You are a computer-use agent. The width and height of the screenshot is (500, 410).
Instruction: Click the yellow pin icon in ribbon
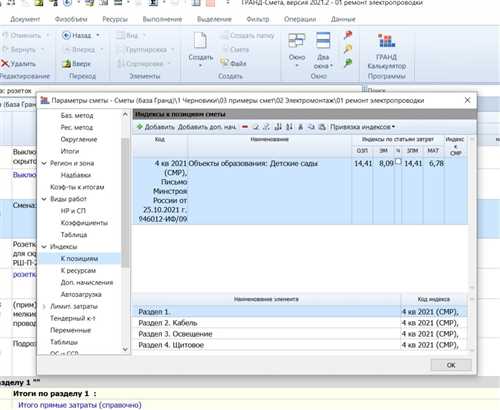348,49
